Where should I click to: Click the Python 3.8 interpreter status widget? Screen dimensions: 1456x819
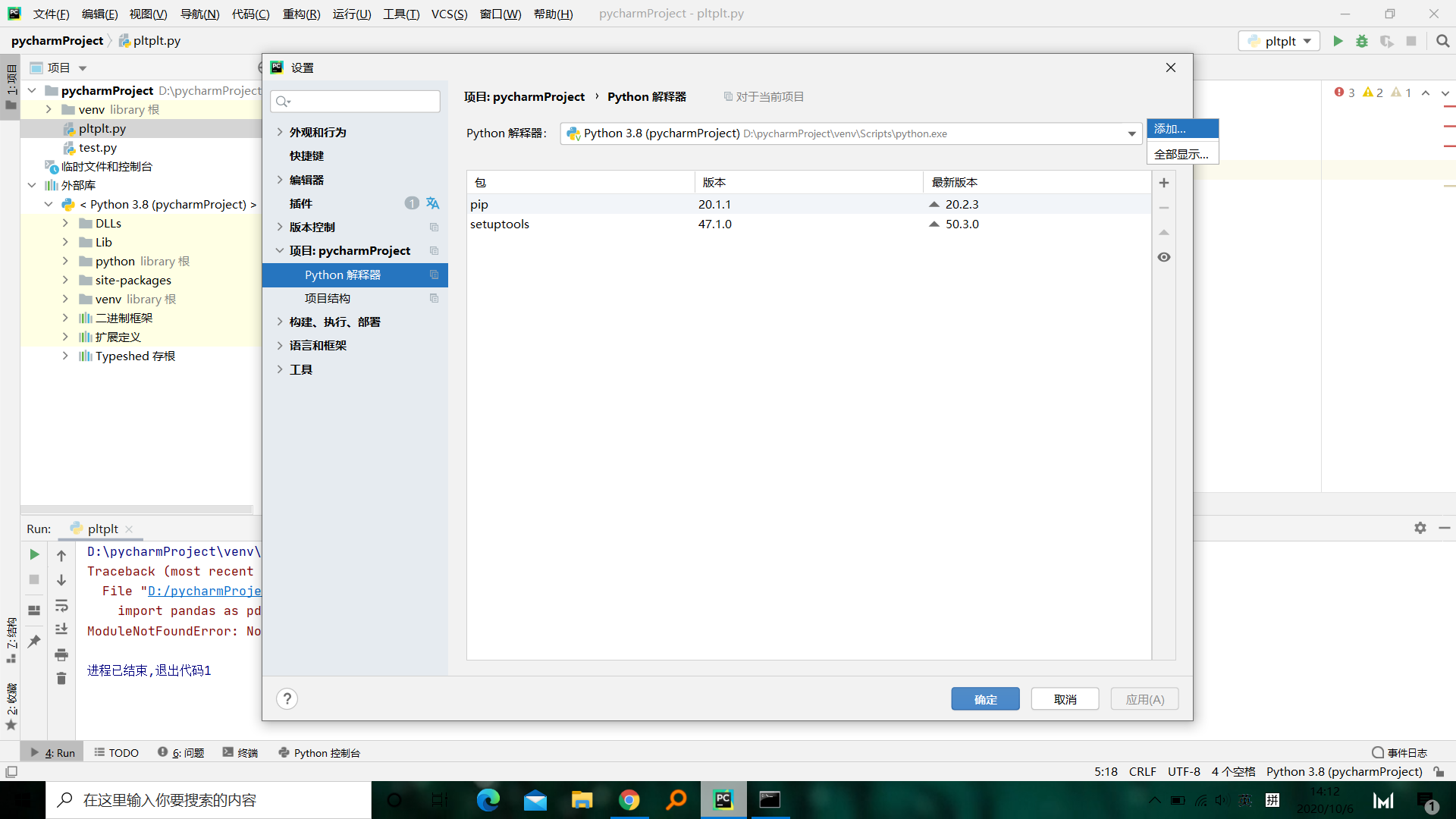pyautogui.click(x=1344, y=771)
